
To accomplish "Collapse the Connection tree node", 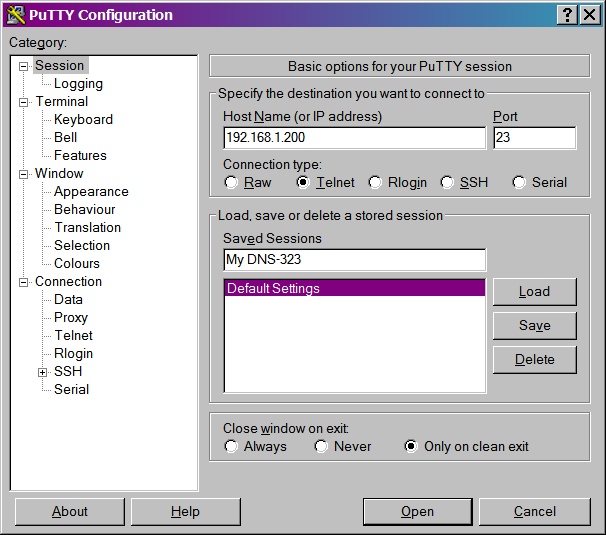I will (24, 283).
